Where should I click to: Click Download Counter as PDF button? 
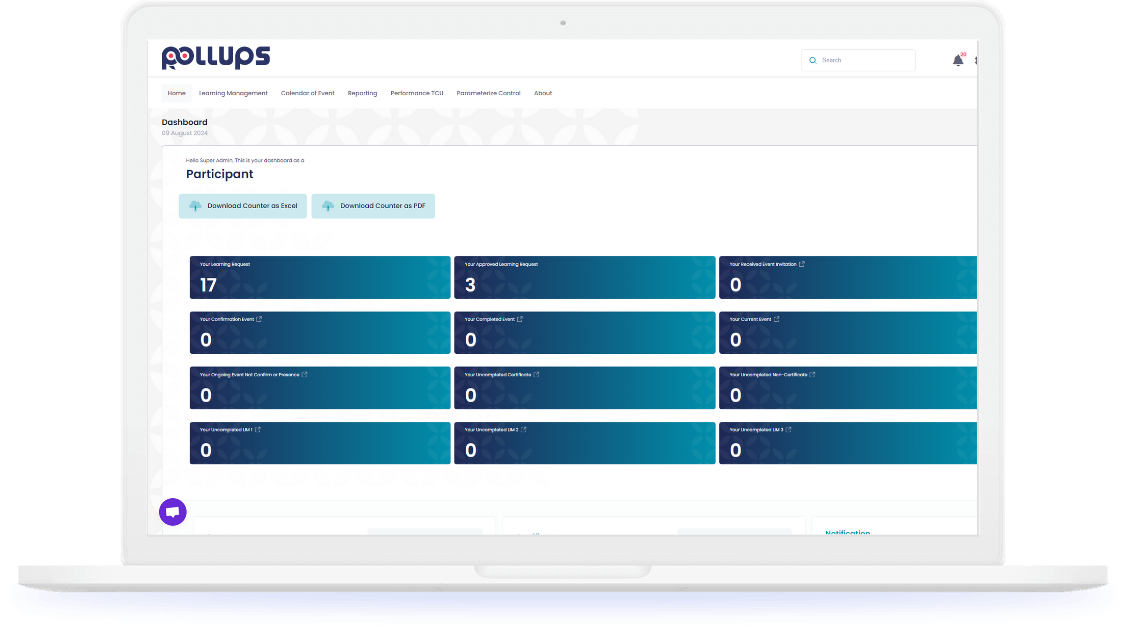pyautogui.click(x=373, y=206)
